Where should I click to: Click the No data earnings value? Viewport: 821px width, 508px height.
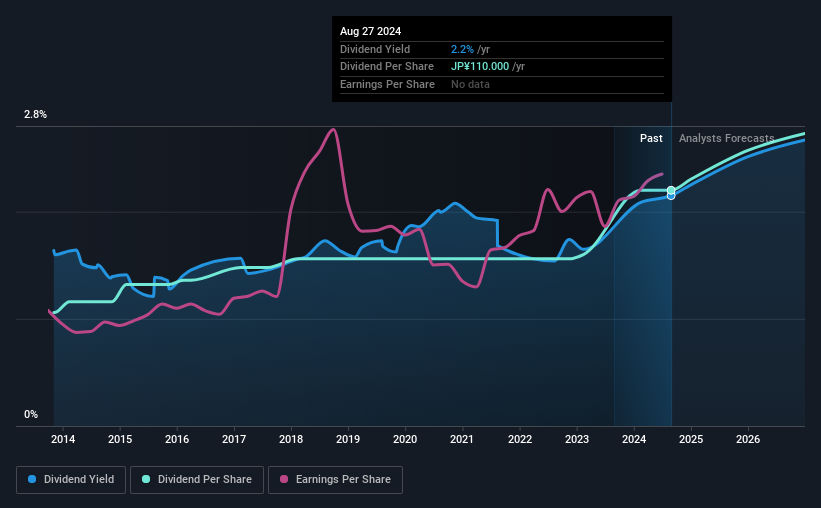pos(471,84)
